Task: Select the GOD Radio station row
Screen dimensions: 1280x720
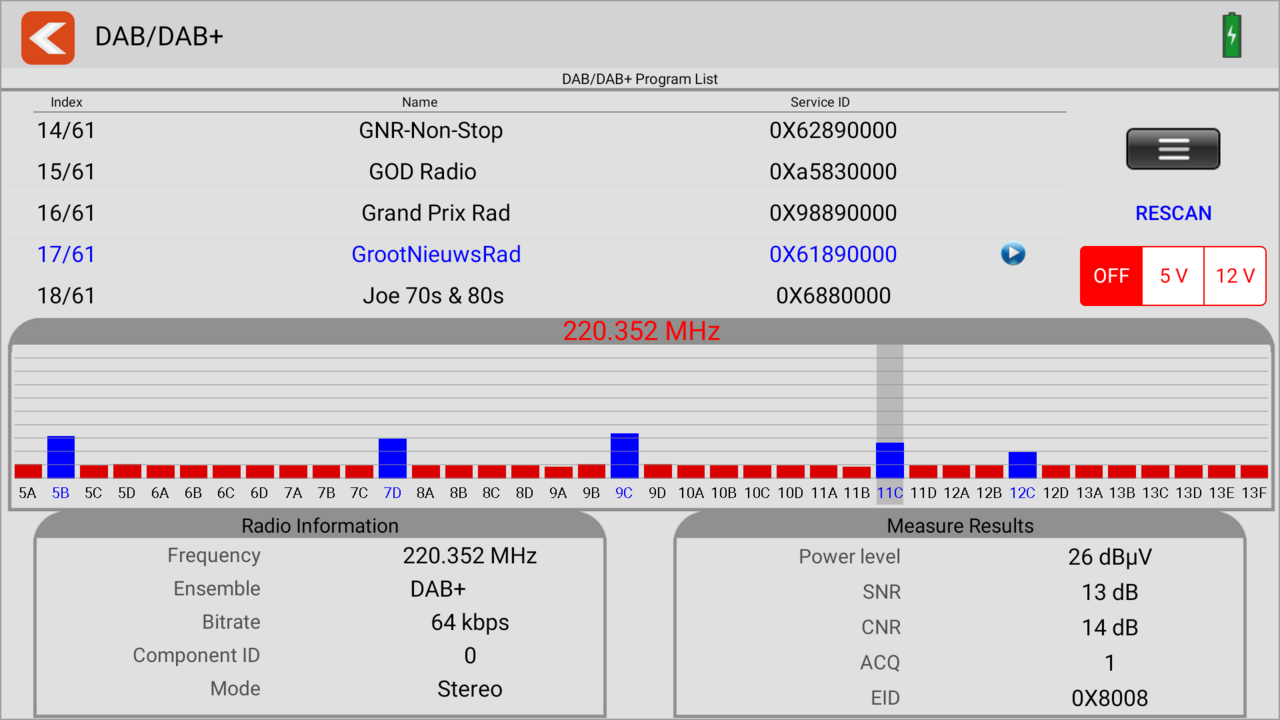Action: [x=423, y=172]
